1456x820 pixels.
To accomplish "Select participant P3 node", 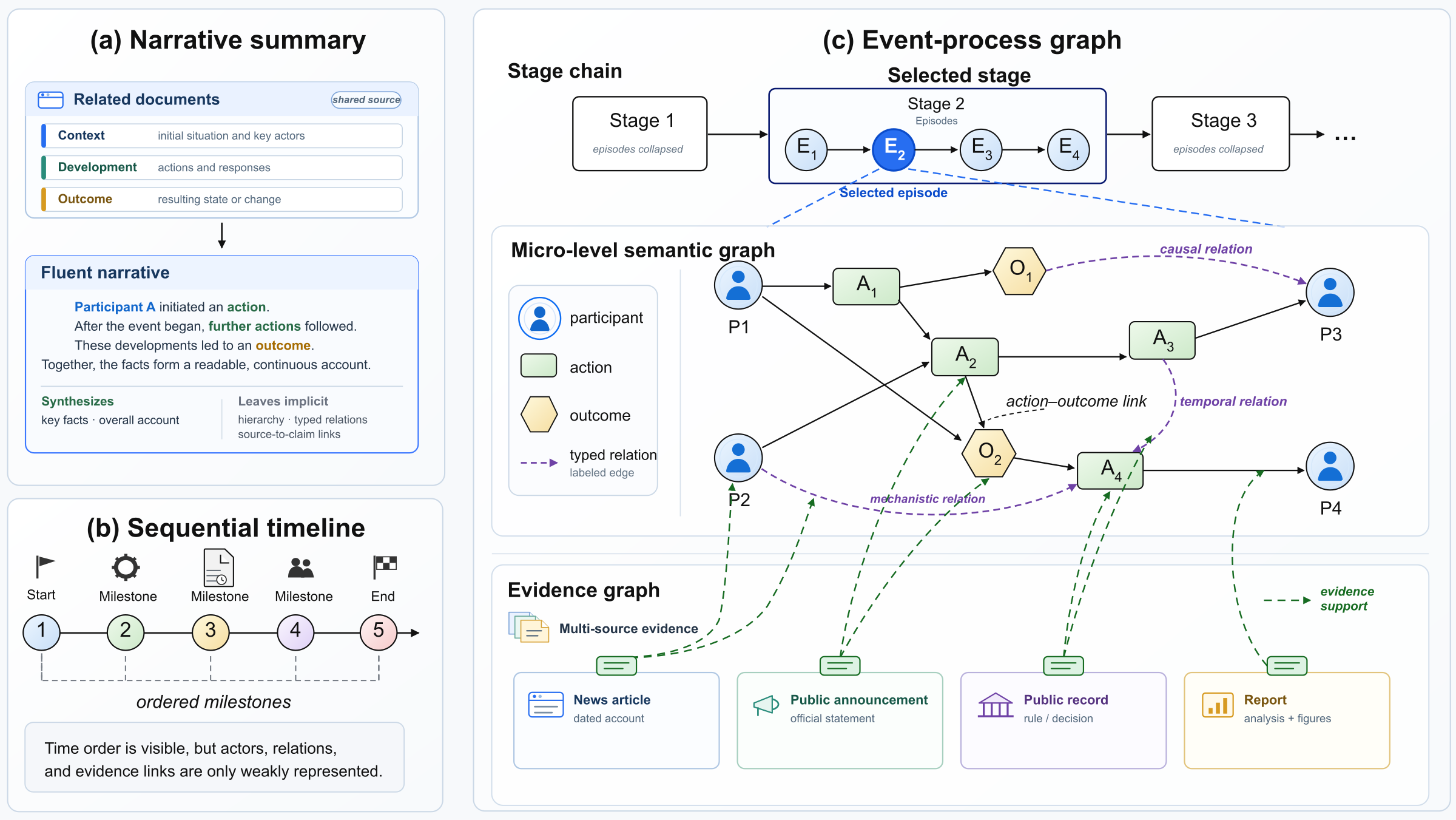I will [1330, 293].
